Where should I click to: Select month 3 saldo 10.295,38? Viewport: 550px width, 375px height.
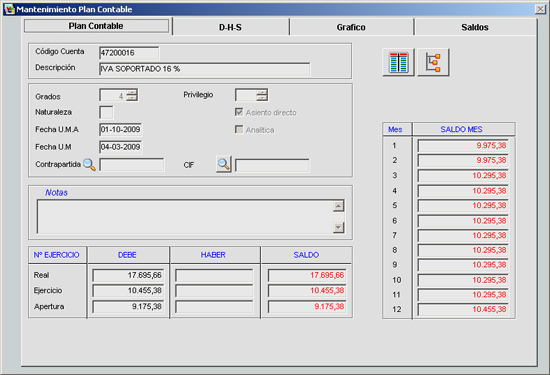(463, 176)
